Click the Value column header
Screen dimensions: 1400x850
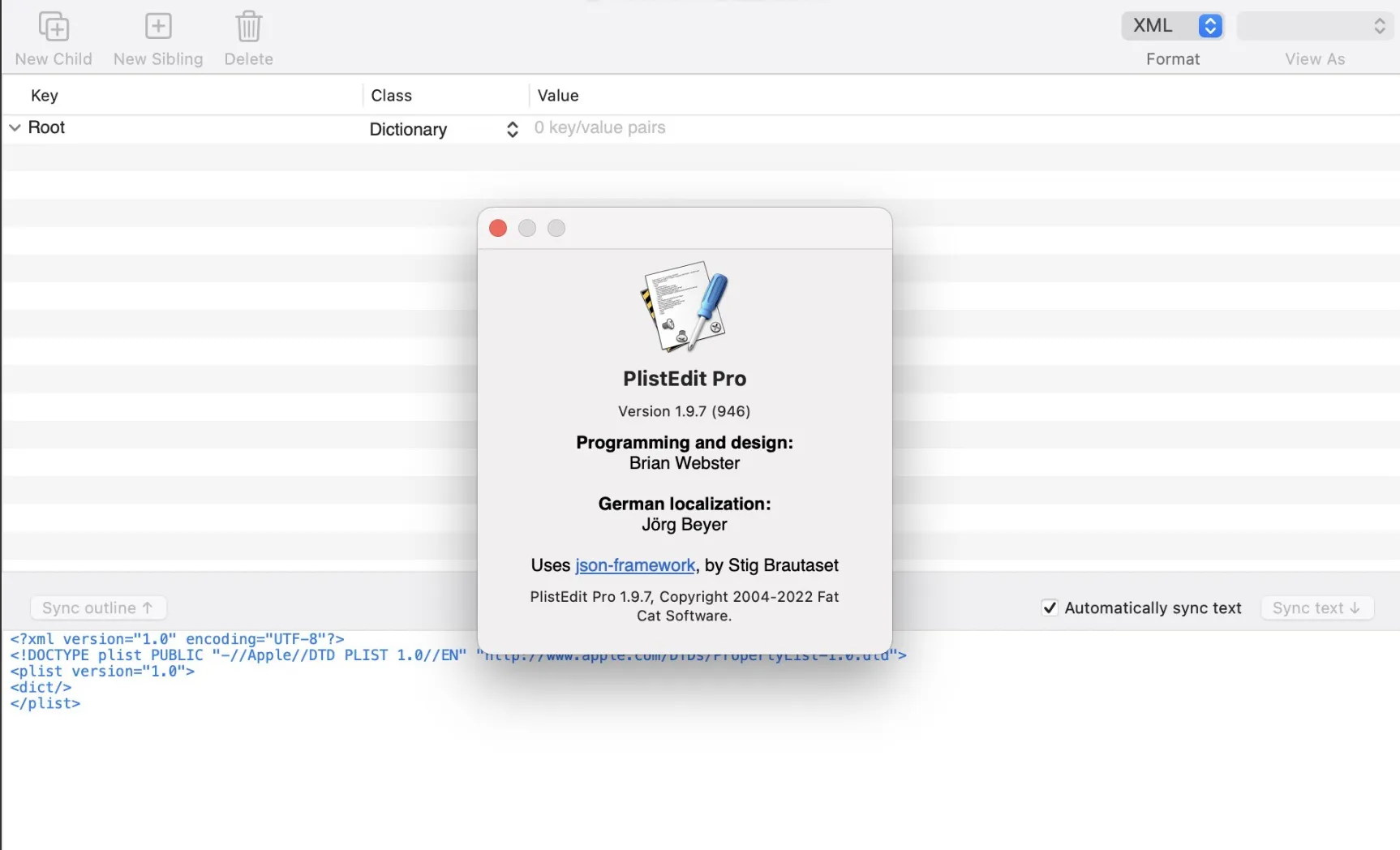click(558, 96)
